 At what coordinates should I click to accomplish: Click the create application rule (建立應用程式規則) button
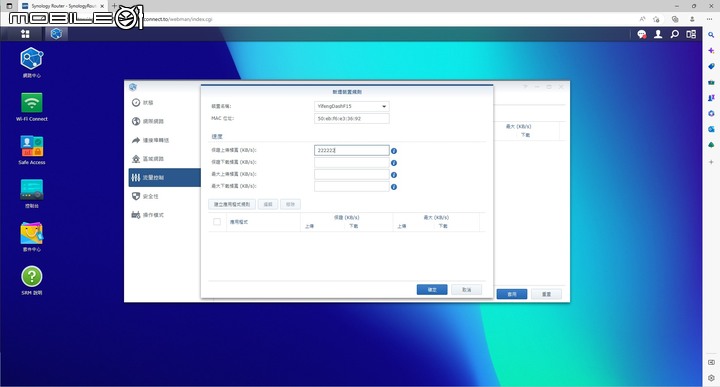pos(232,204)
